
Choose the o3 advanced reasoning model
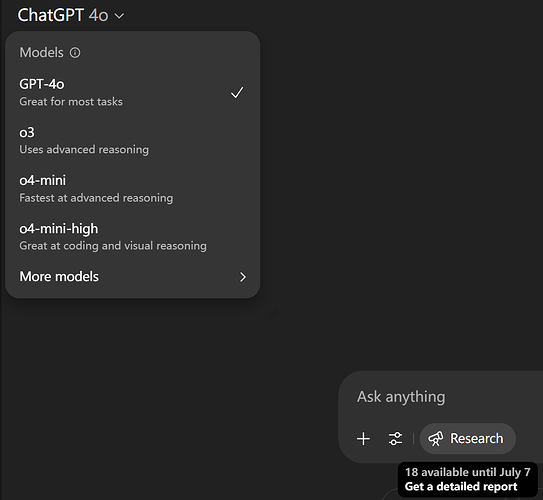[132, 141]
